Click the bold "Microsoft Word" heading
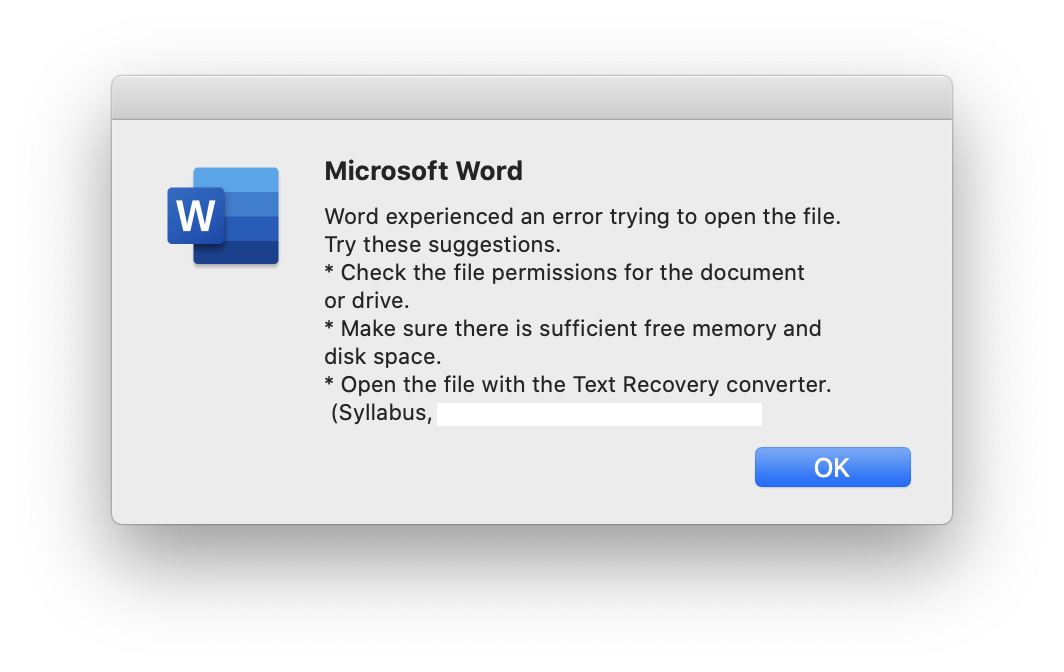This screenshot has height=672, width=1064. [x=423, y=171]
